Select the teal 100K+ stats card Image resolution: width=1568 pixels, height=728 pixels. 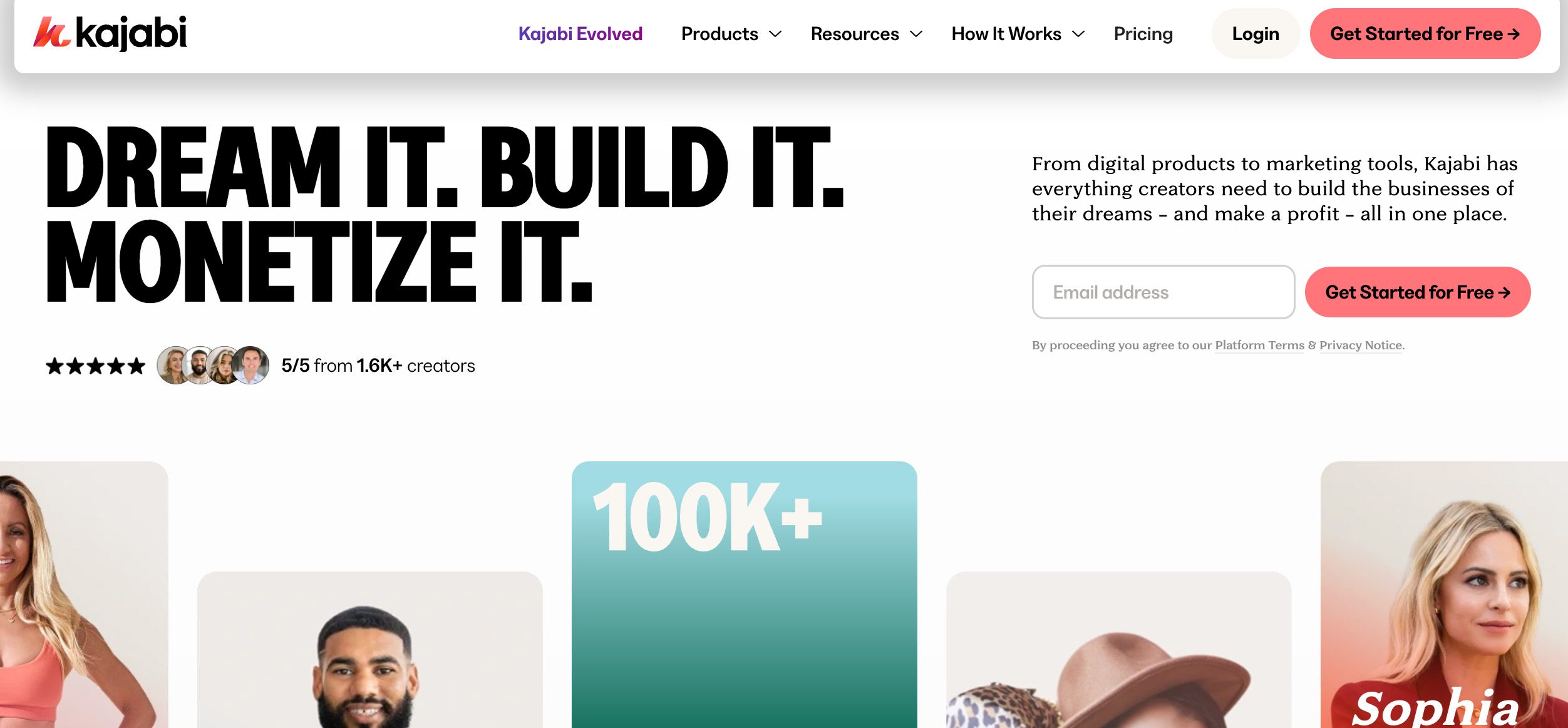point(745,595)
